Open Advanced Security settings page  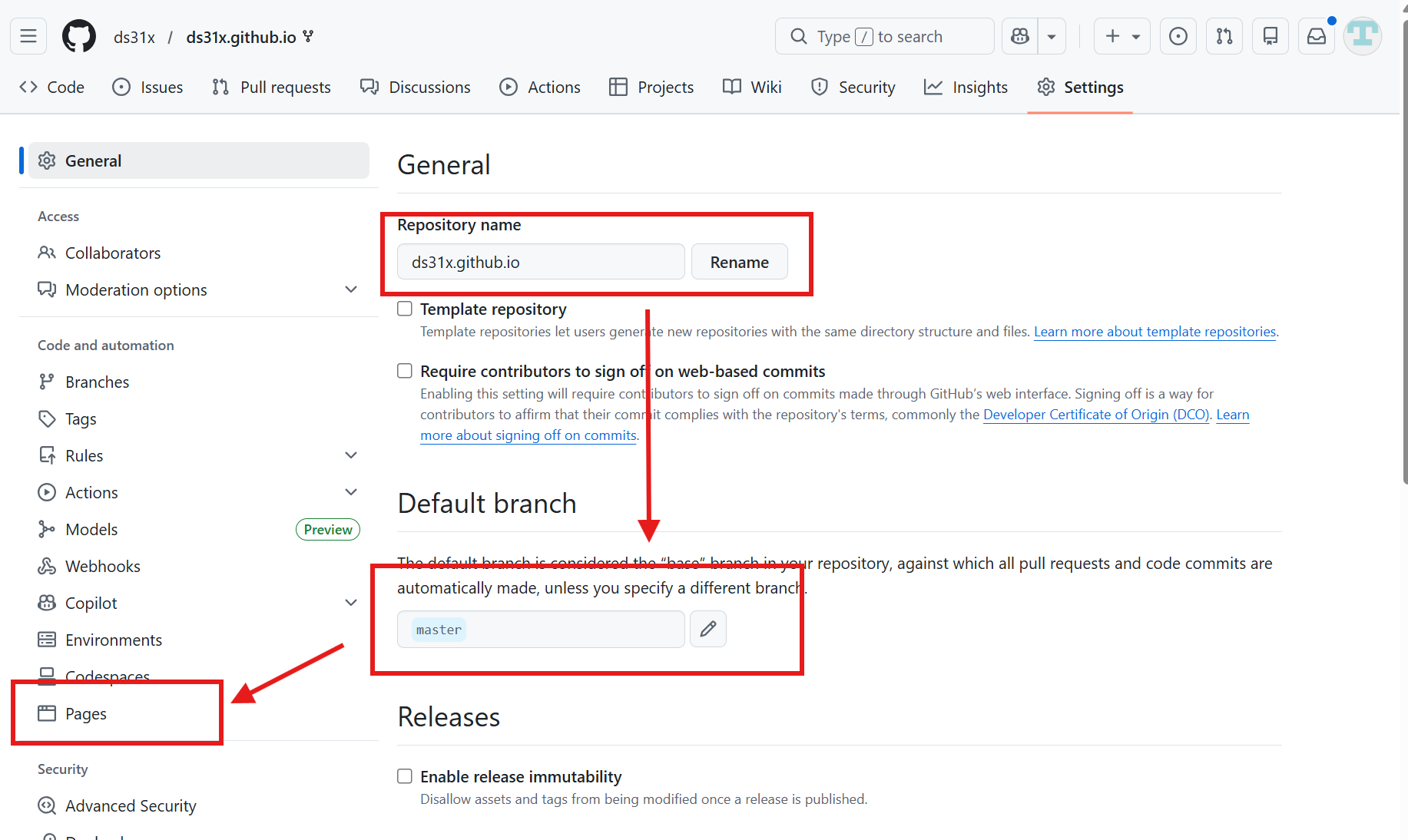click(x=131, y=805)
